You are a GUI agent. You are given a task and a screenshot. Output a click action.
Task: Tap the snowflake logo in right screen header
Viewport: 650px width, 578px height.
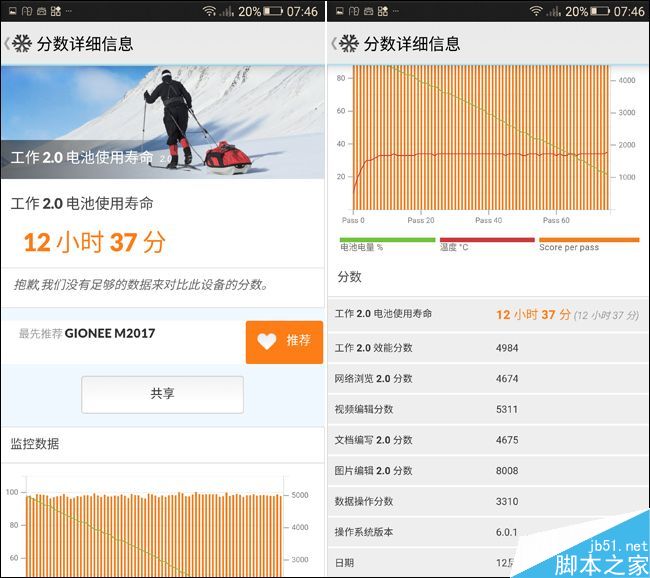point(349,44)
